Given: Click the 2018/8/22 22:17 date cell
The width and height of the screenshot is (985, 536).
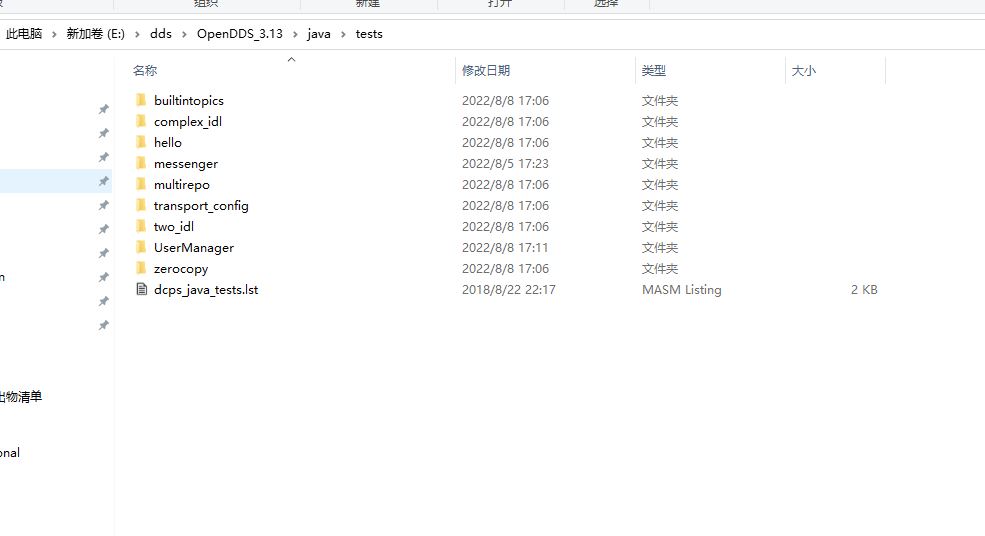Looking at the screenshot, I should [509, 290].
